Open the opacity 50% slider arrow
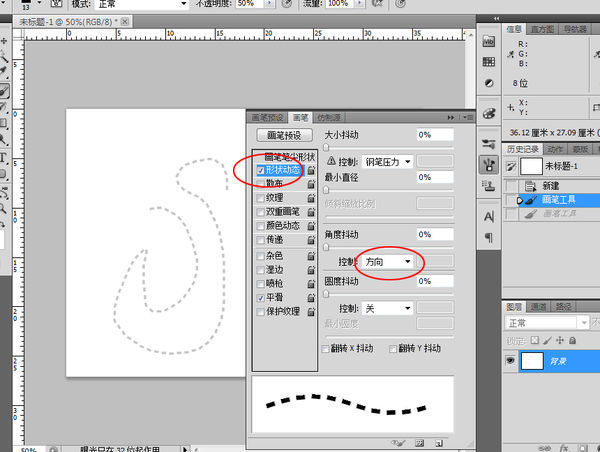 click(269, 3)
